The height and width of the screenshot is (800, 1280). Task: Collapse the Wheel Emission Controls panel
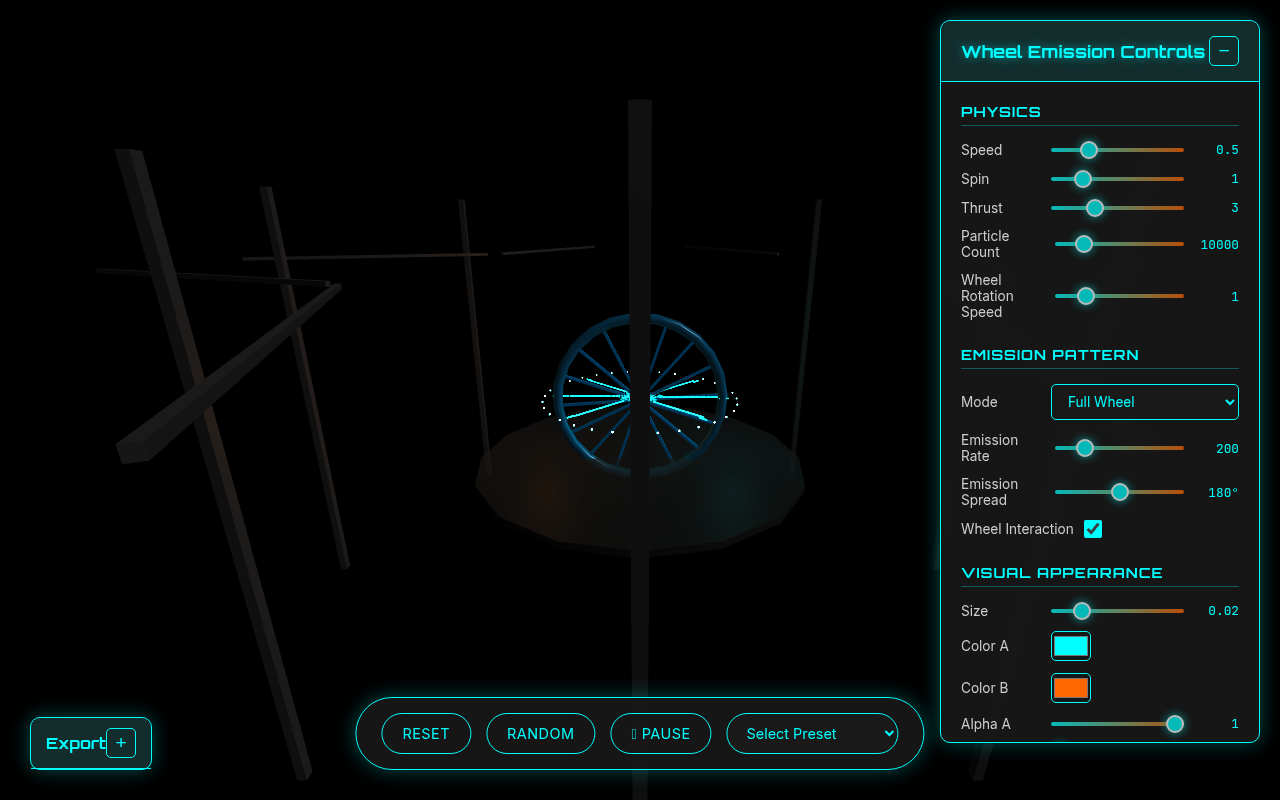click(1224, 50)
